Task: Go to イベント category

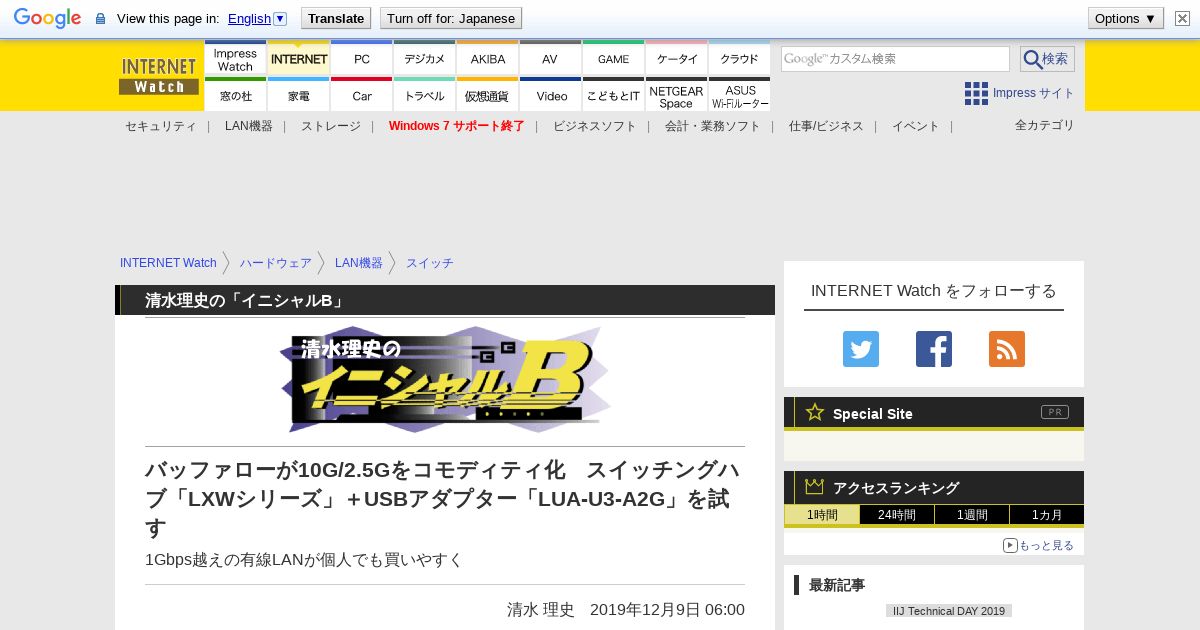Action: pyautogui.click(x=916, y=126)
